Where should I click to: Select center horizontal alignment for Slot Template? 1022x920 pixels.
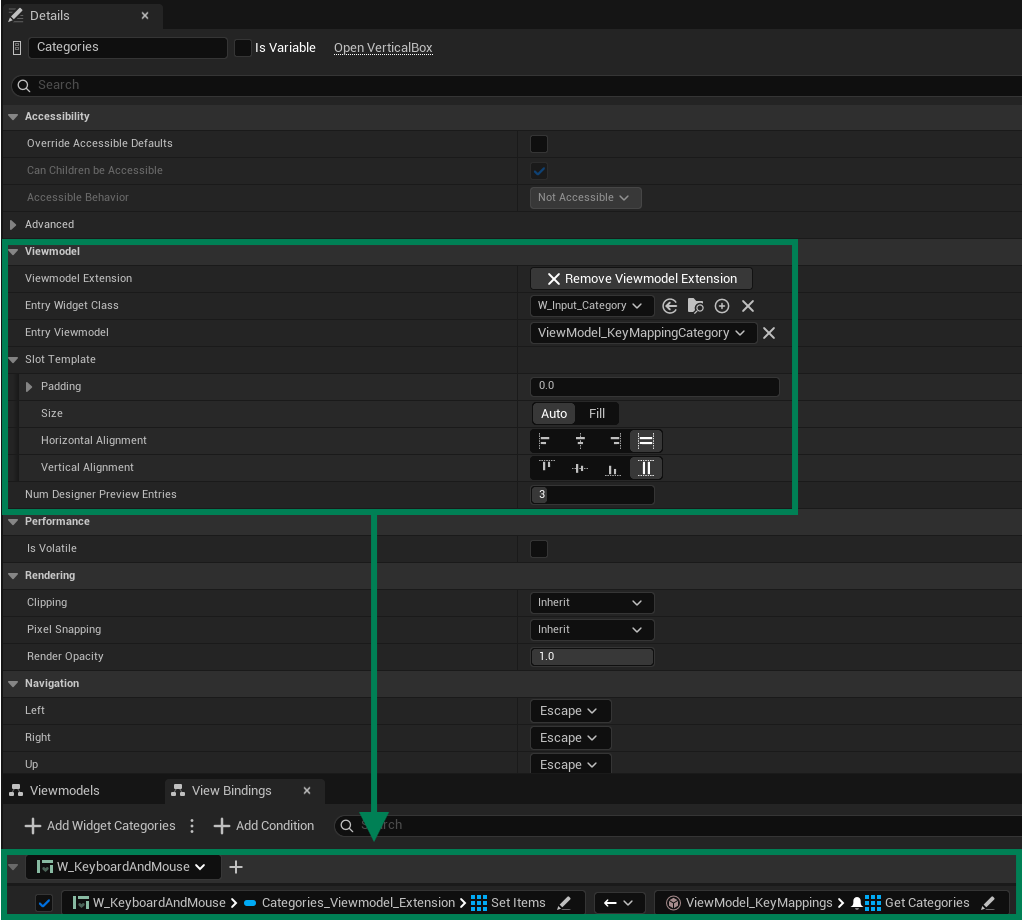[578, 440]
